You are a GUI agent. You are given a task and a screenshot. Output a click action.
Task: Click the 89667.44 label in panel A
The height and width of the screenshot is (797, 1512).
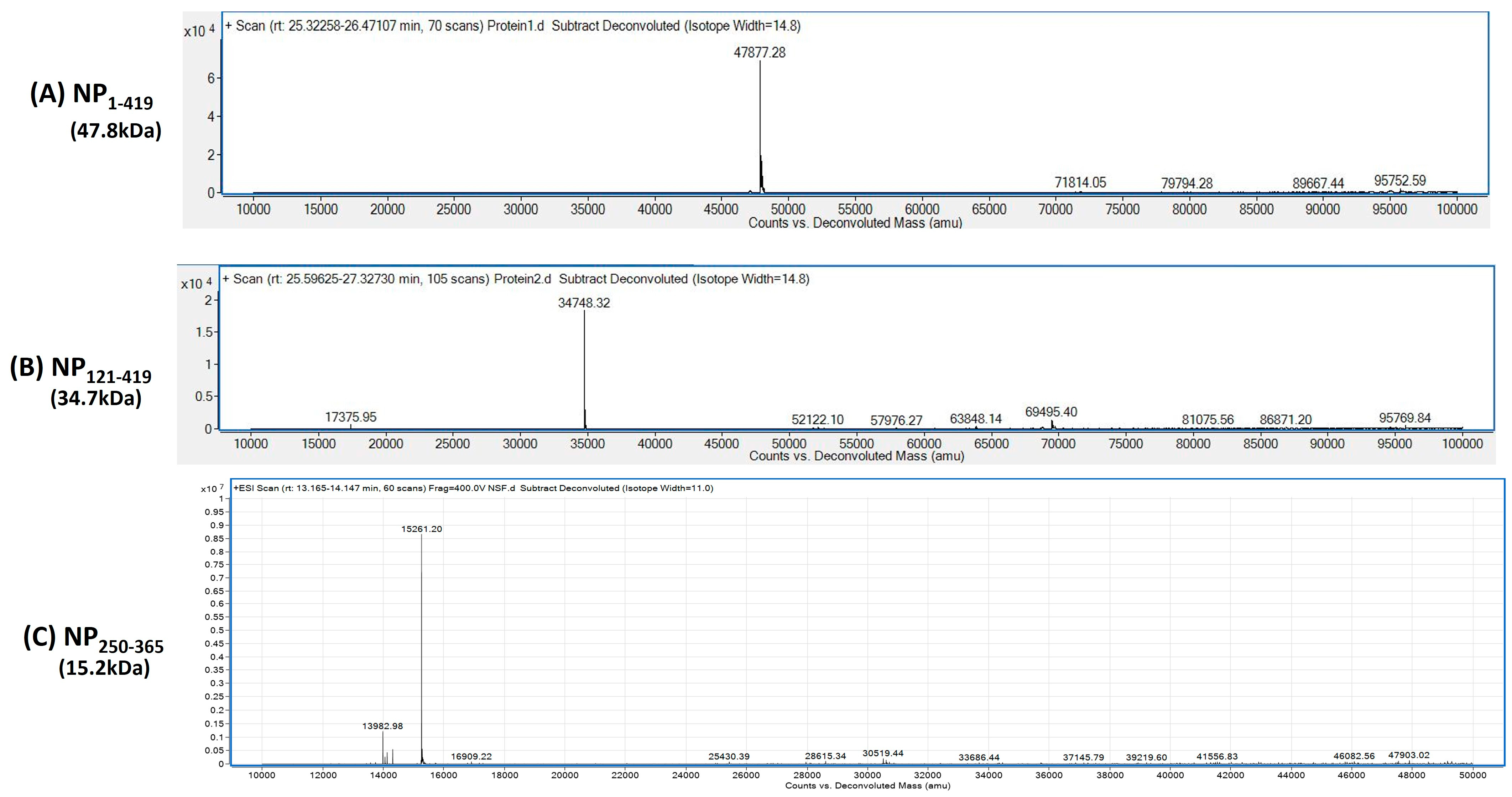1318,183
